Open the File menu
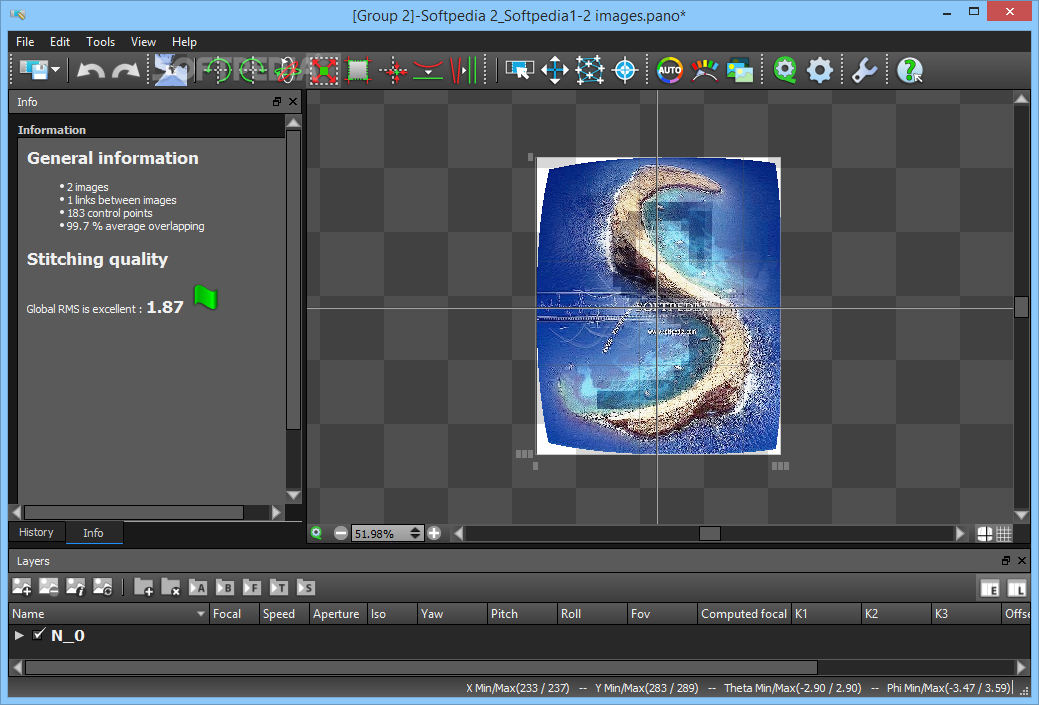This screenshot has height=705, width=1039. [25, 42]
